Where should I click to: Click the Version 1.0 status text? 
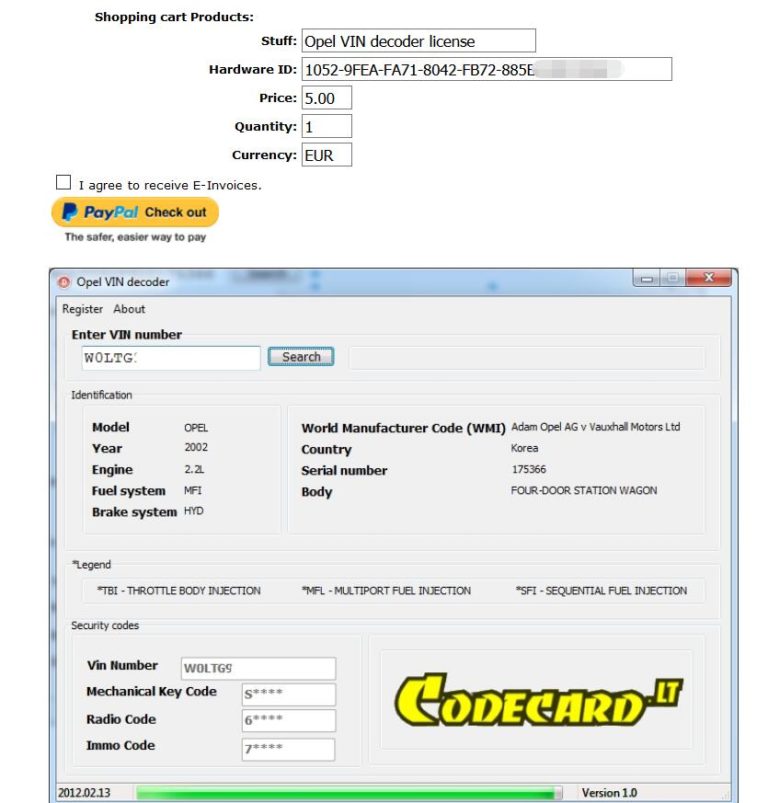(x=609, y=793)
